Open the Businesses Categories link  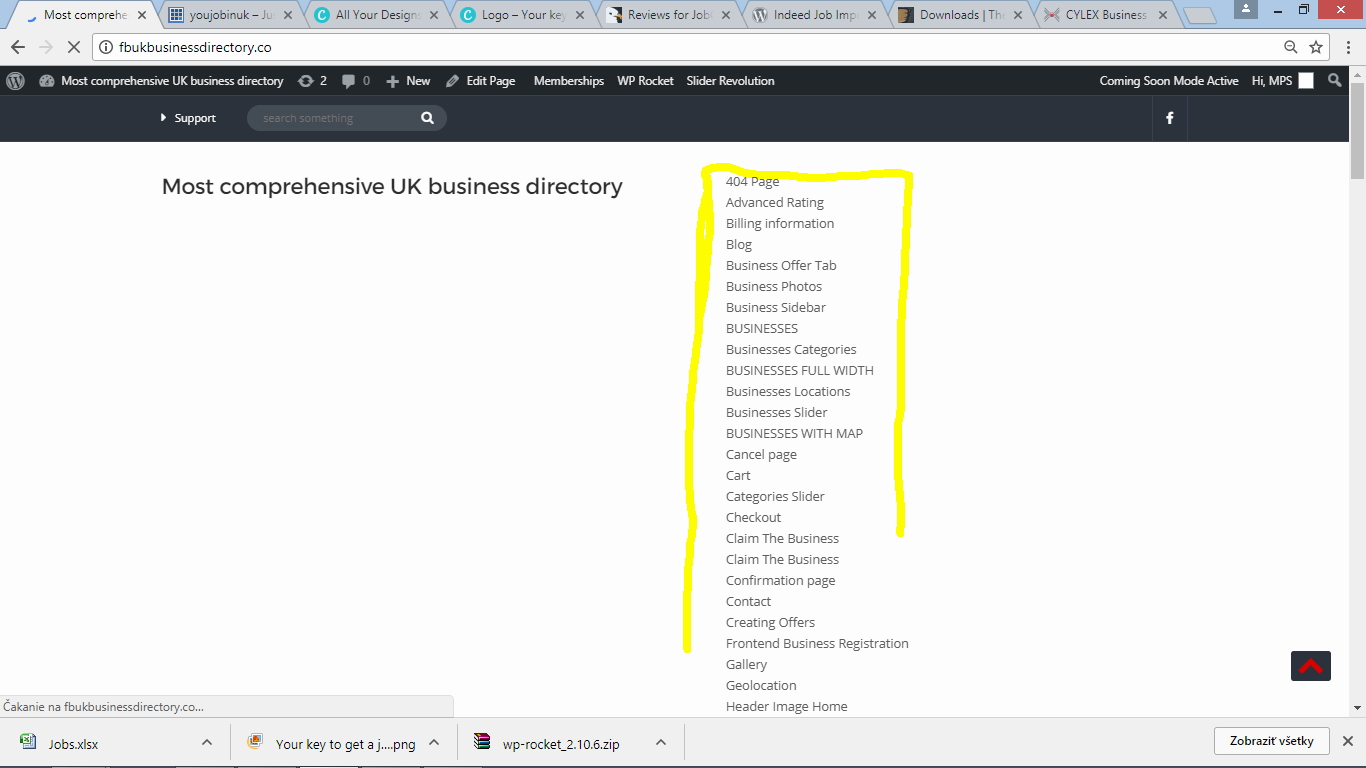(791, 349)
